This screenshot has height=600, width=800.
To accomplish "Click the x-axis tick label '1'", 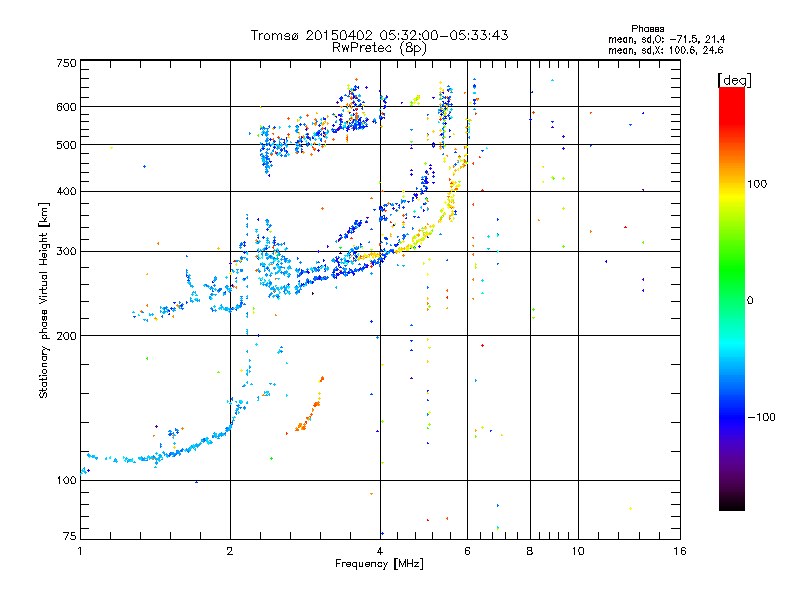I will 80,551.
